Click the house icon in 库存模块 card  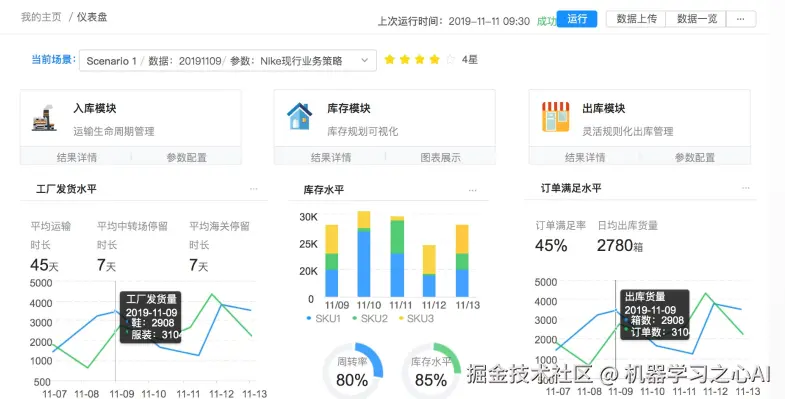299,116
